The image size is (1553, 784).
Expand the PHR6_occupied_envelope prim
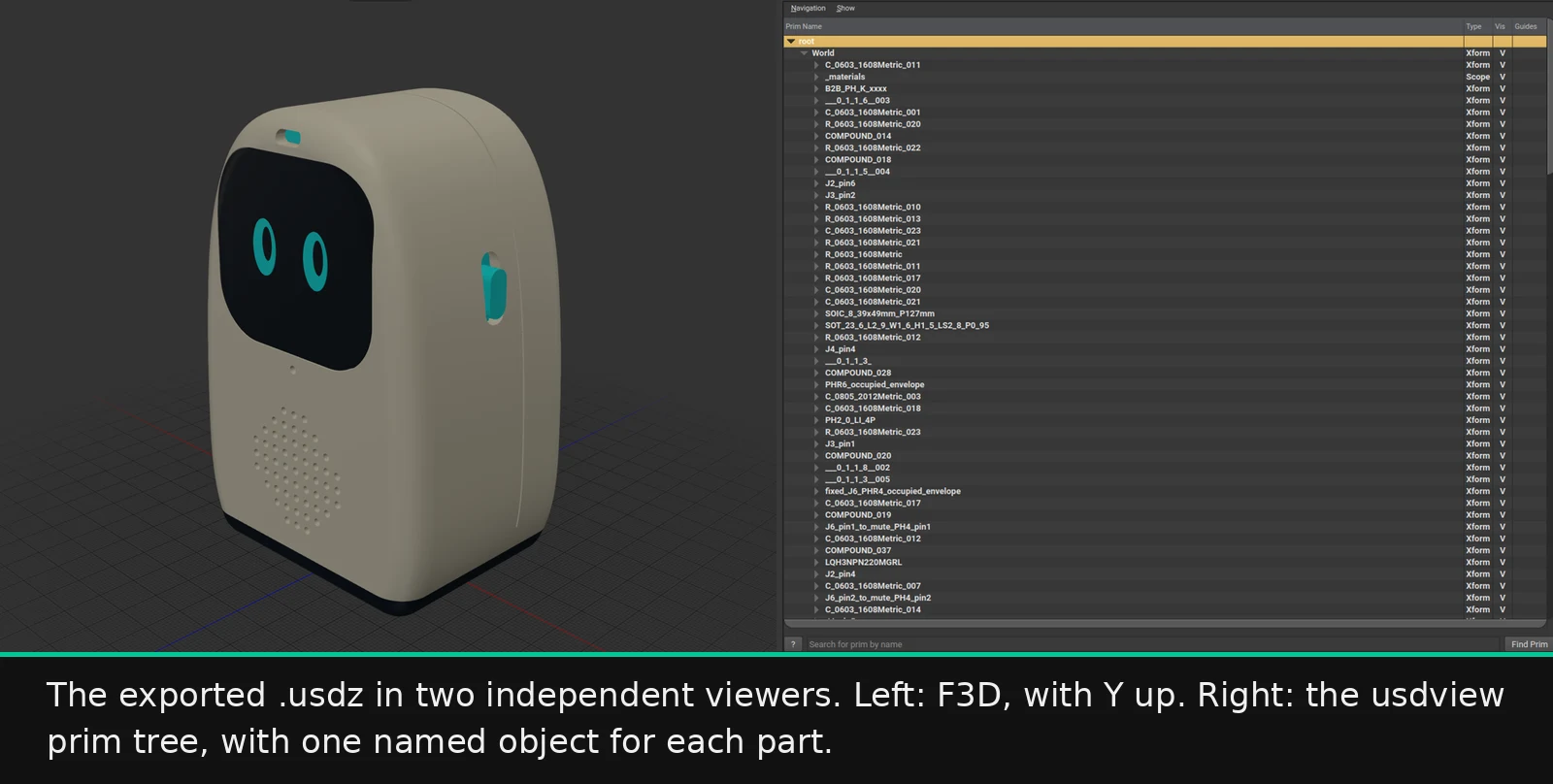816,384
